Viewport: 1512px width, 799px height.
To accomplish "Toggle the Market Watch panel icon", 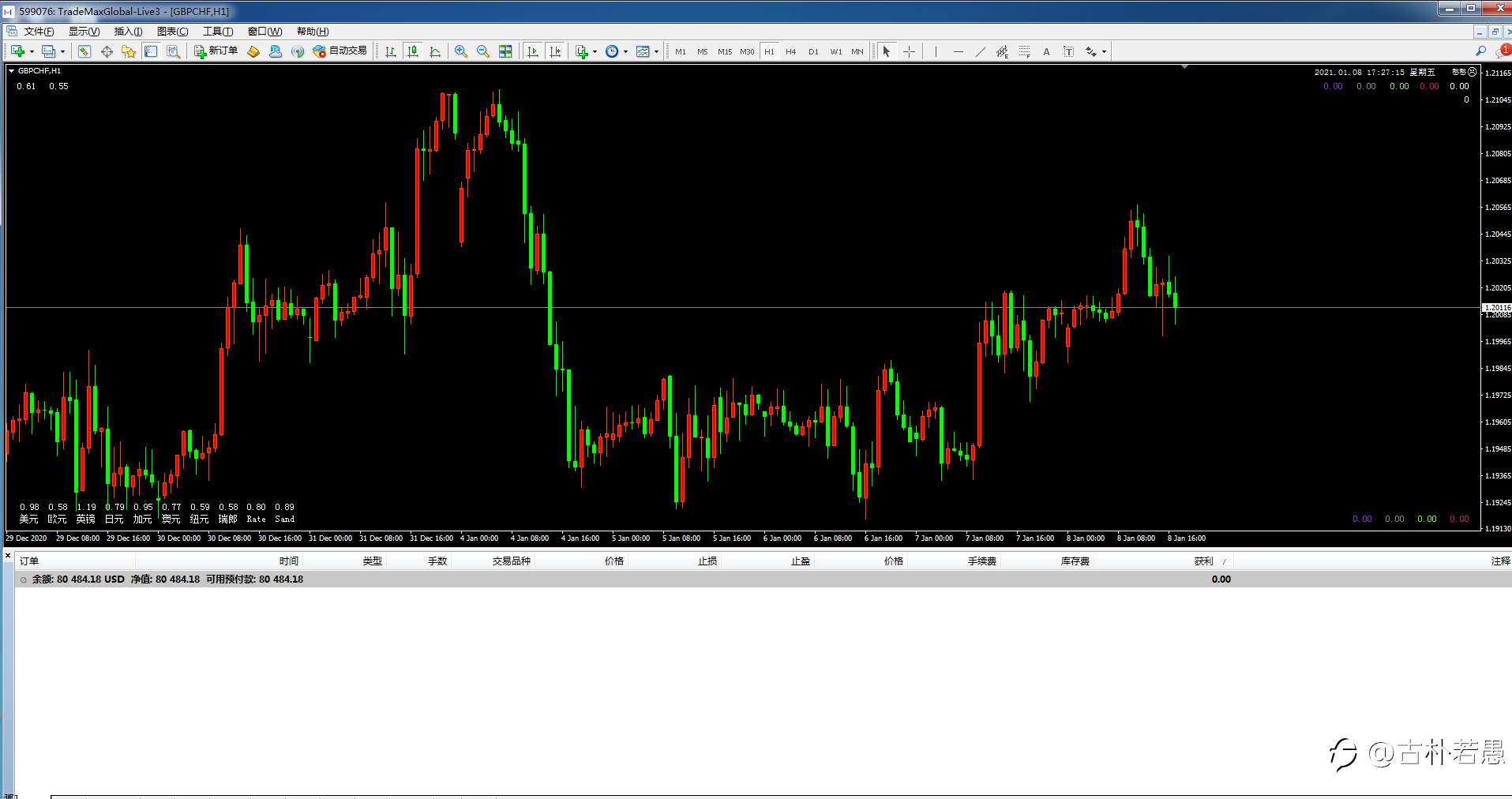I will pyautogui.click(x=84, y=51).
